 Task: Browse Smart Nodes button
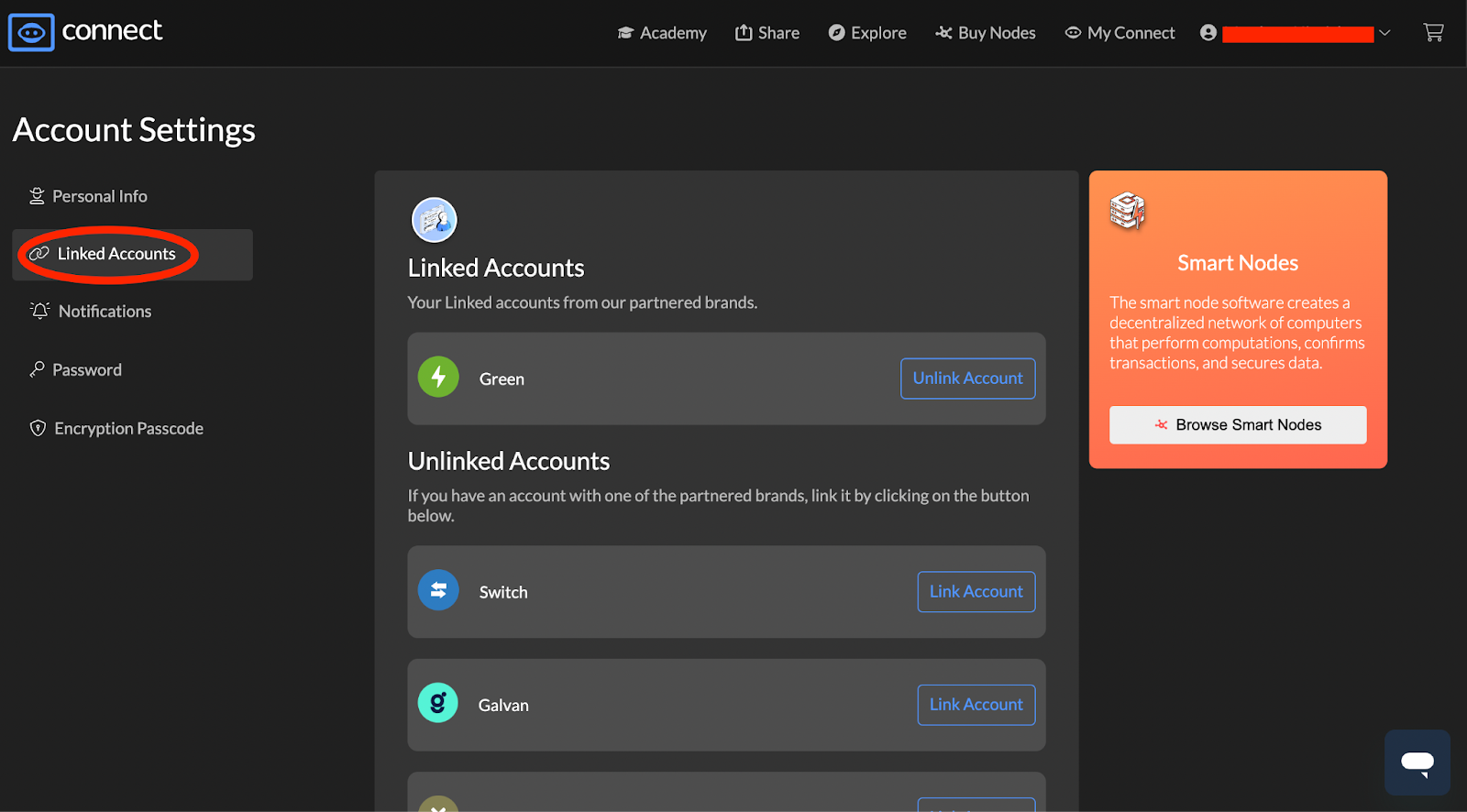coord(1238,425)
